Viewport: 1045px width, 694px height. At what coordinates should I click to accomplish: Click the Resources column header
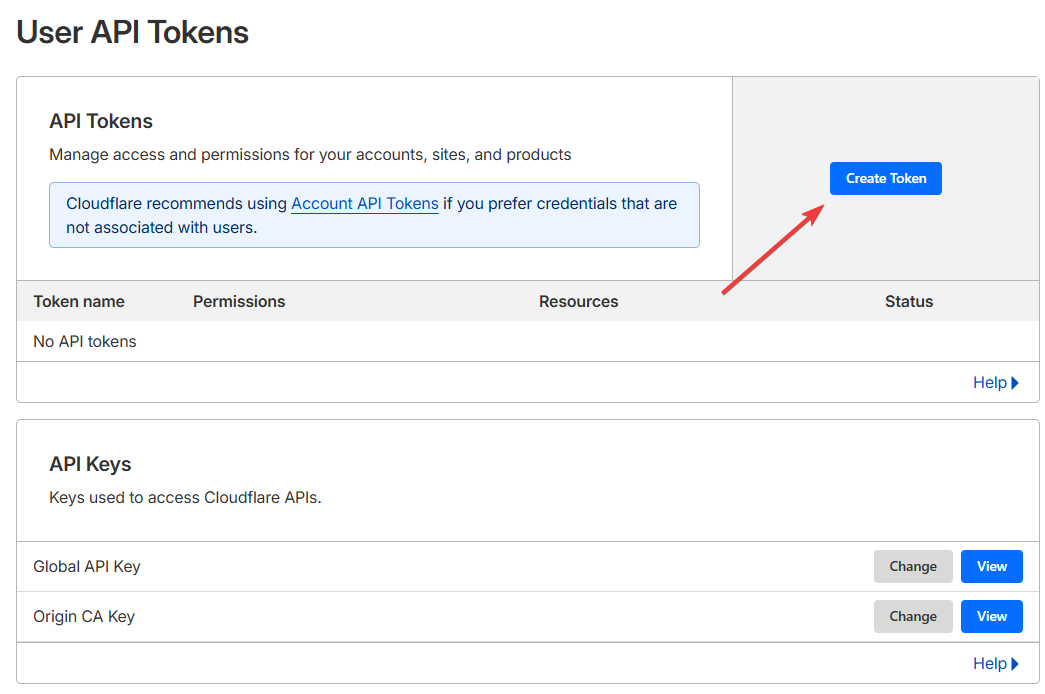[x=578, y=301]
